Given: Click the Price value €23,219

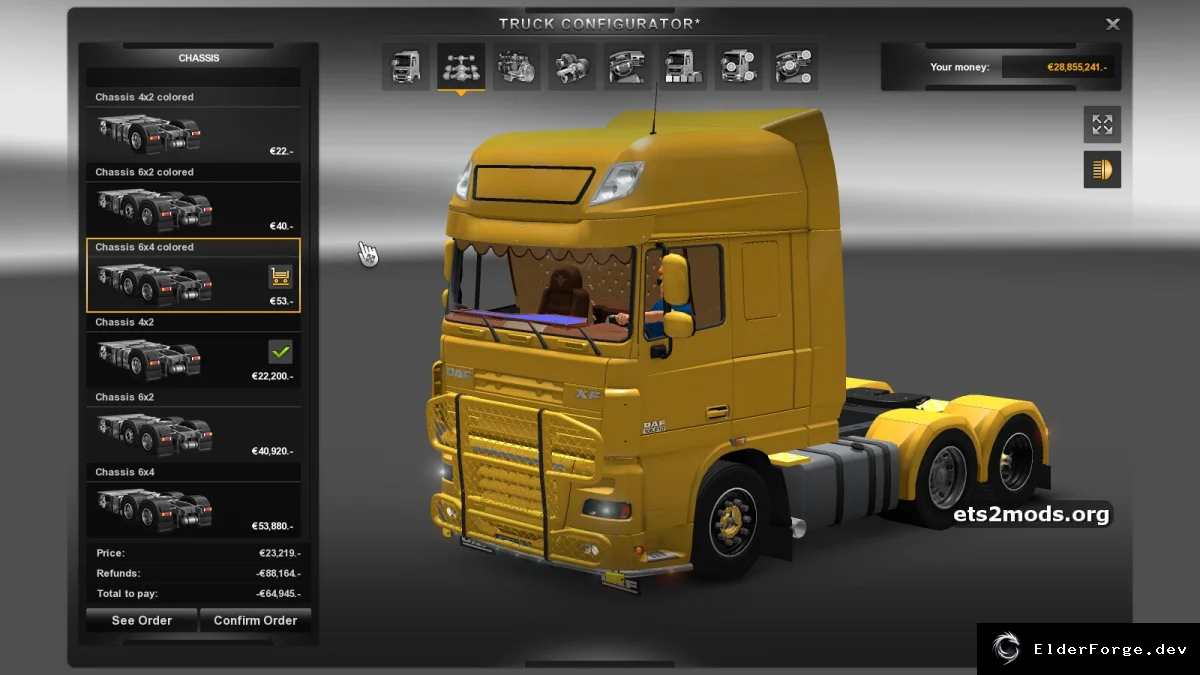Looking at the screenshot, I should pyautogui.click(x=279, y=553).
